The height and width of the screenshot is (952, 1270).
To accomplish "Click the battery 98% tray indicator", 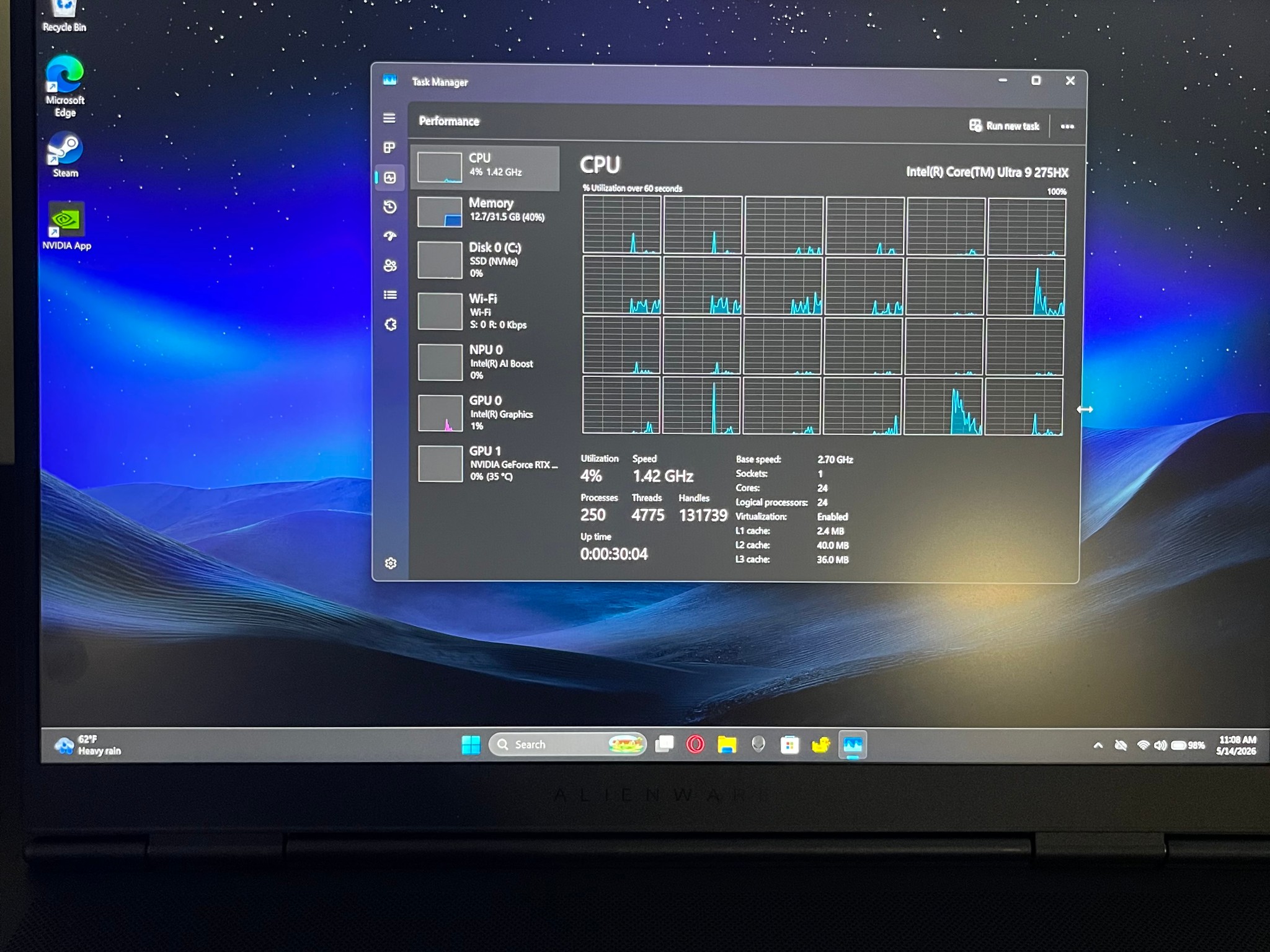I will (x=1188, y=746).
